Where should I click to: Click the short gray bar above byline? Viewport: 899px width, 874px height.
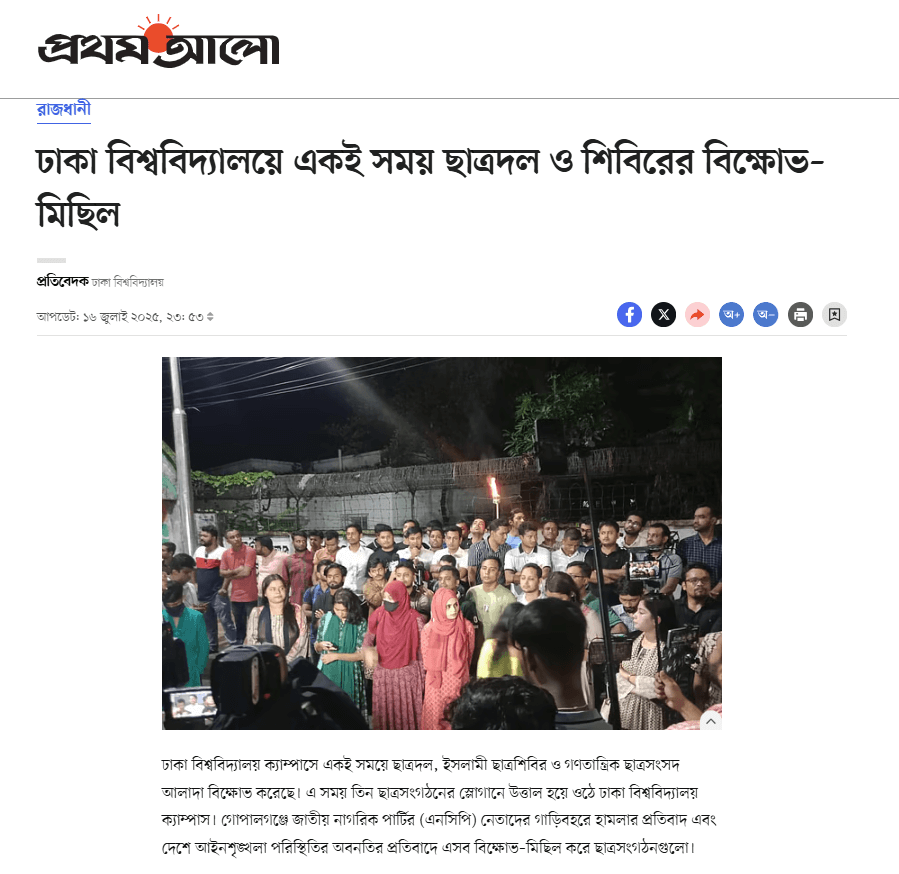click(52, 260)
